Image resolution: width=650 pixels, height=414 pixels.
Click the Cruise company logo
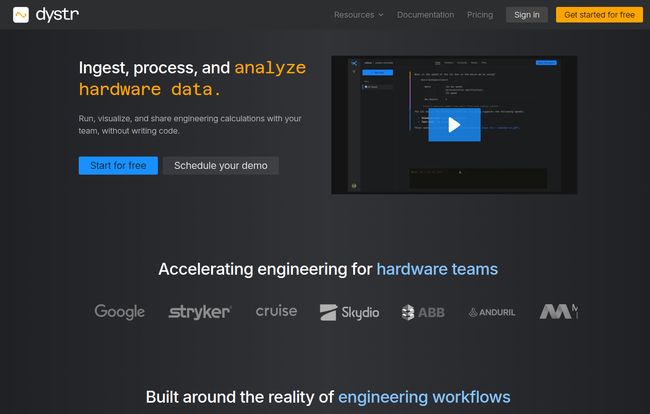[x=276, y=311]
